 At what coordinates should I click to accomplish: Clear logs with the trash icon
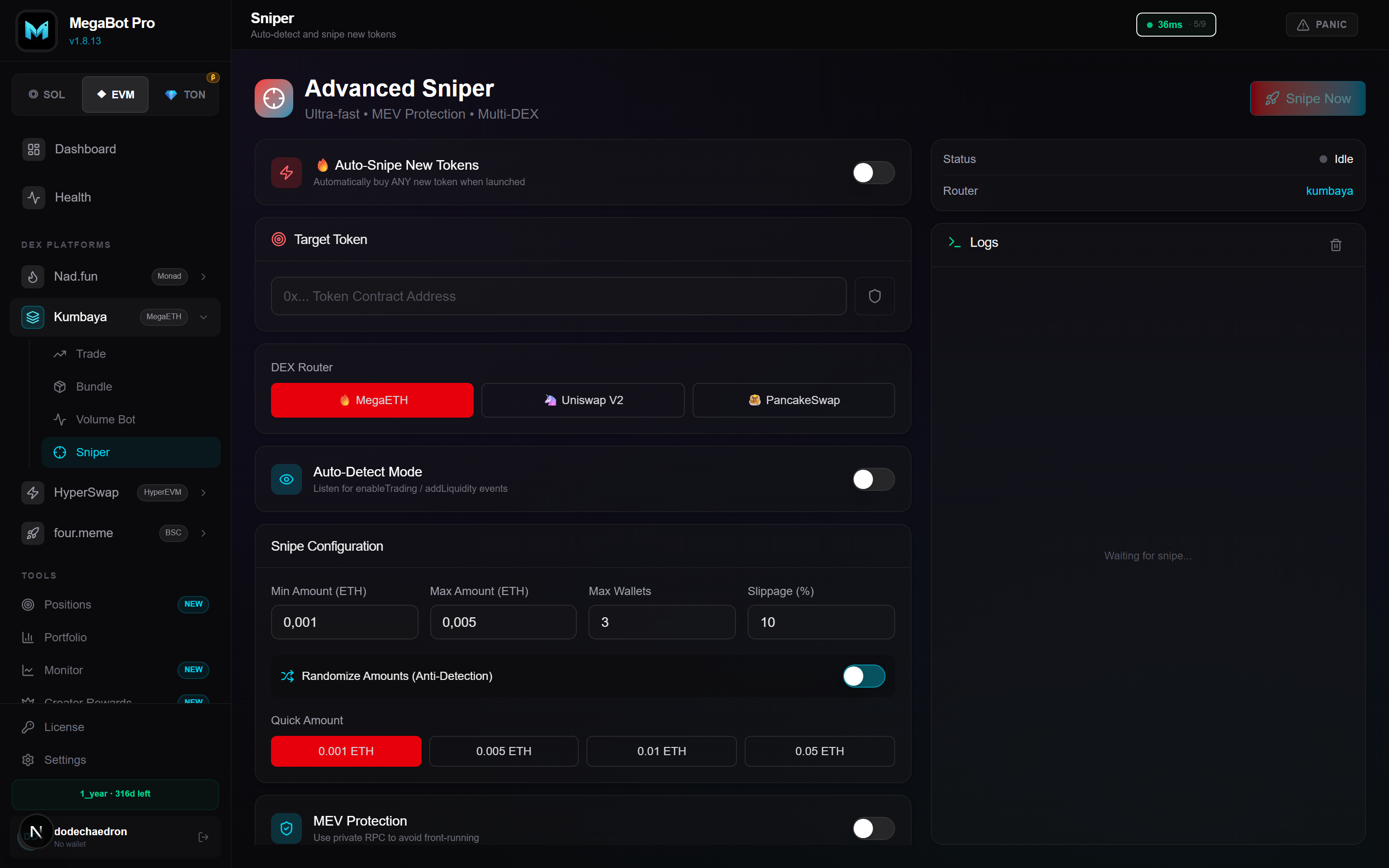click(1335, 245)
